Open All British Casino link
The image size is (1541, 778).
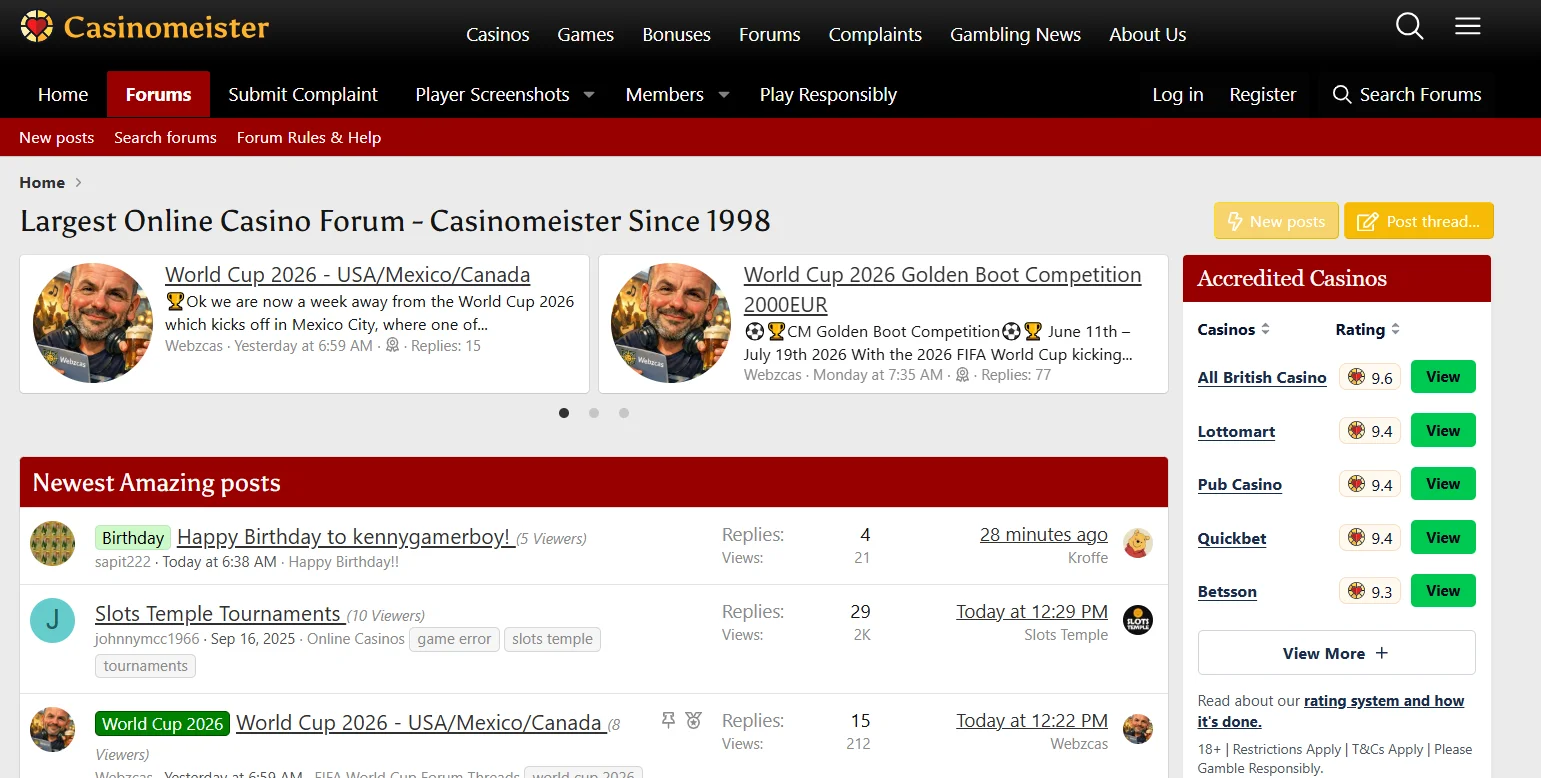point(1262,377)
